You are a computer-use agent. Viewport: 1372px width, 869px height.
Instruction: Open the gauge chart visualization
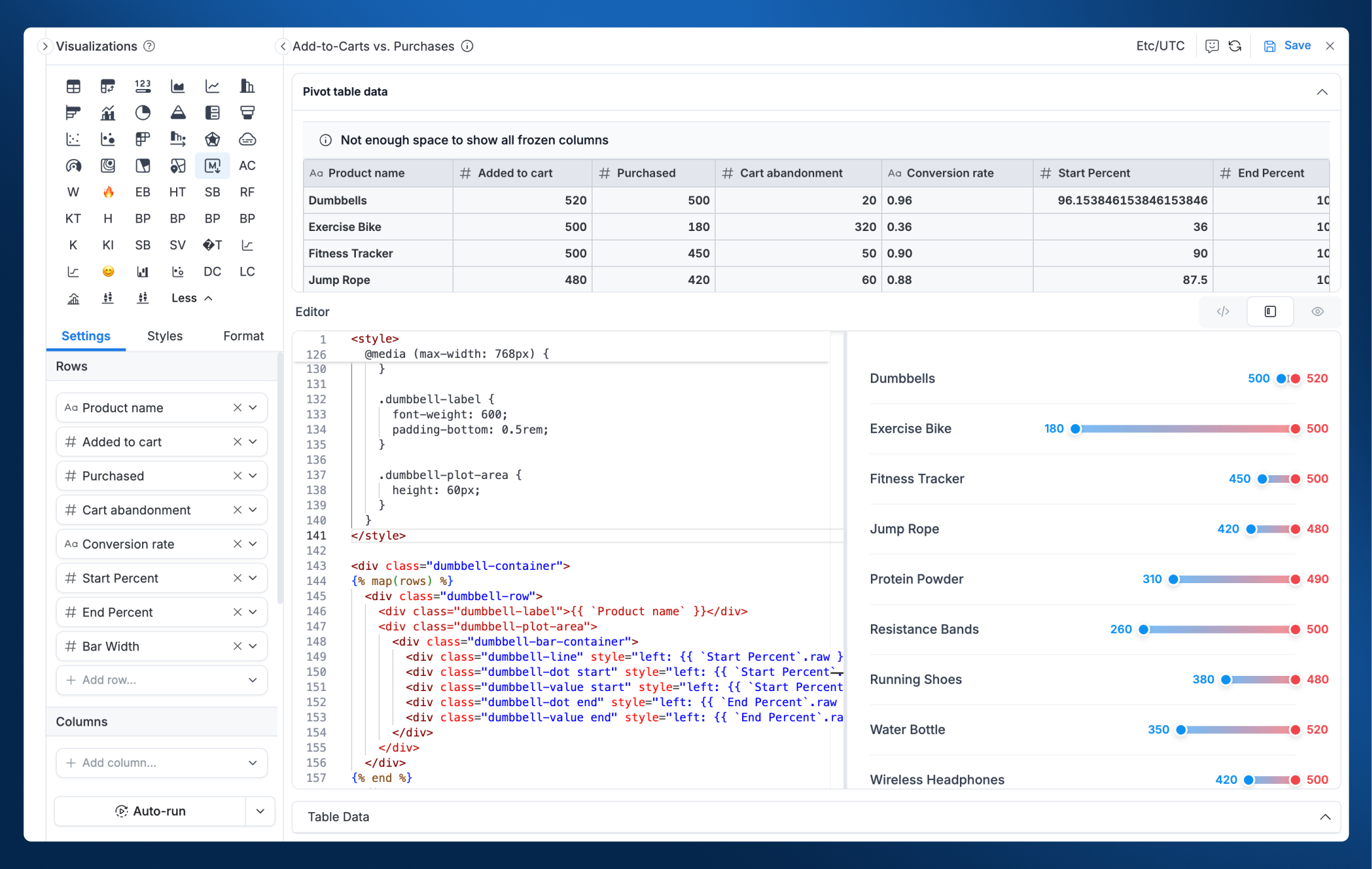click(x=73, y=165)
